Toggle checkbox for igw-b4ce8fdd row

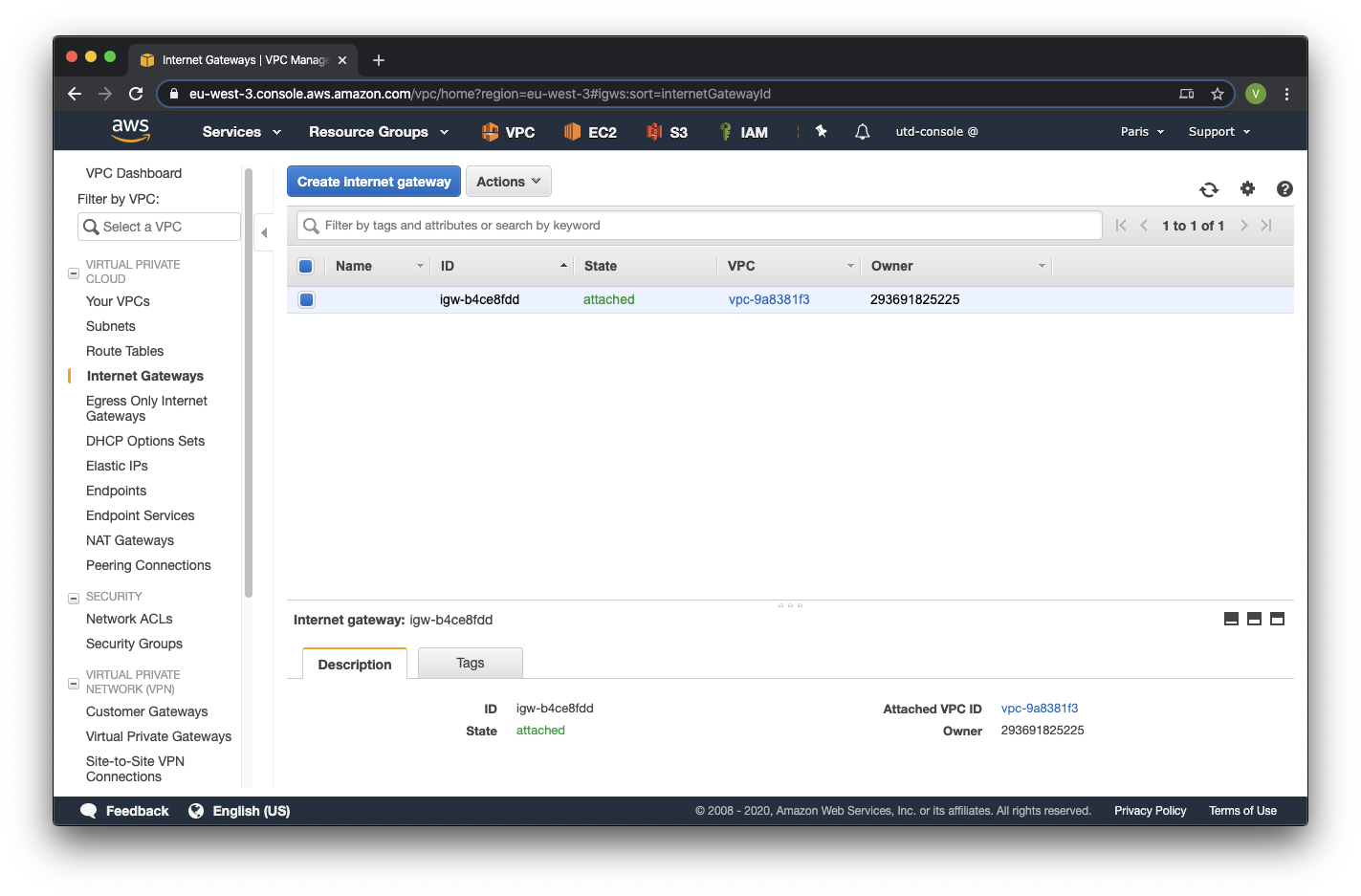tap(306, 299)
